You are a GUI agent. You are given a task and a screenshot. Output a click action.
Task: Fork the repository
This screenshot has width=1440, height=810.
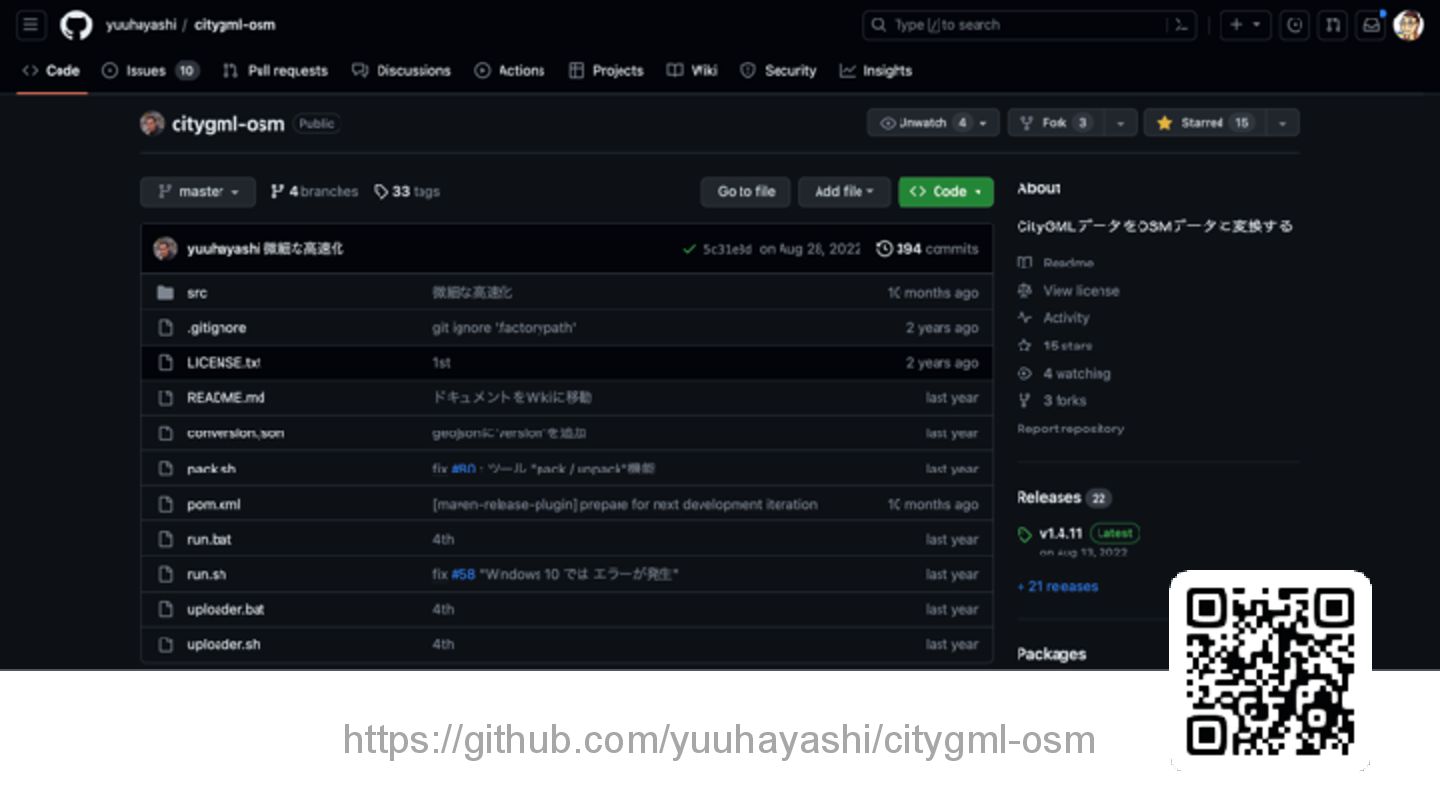1055,123
